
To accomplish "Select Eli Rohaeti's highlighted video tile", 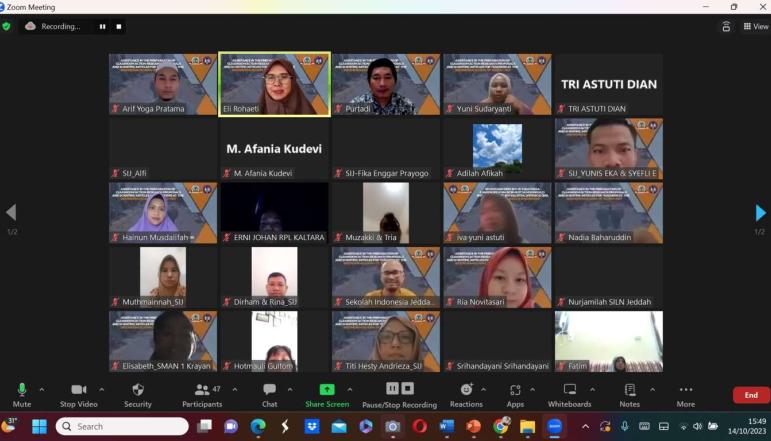I will tap(274, 84).
